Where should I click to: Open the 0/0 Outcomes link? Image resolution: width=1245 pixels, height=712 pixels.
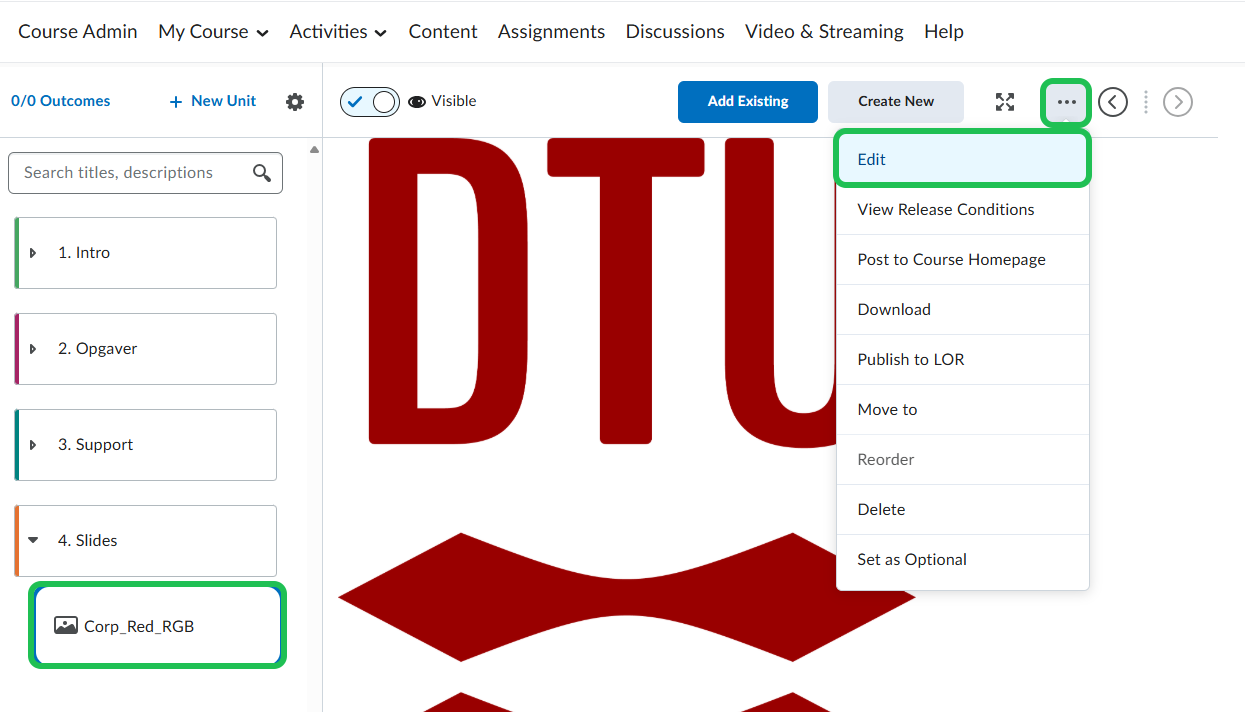[61, 101]
